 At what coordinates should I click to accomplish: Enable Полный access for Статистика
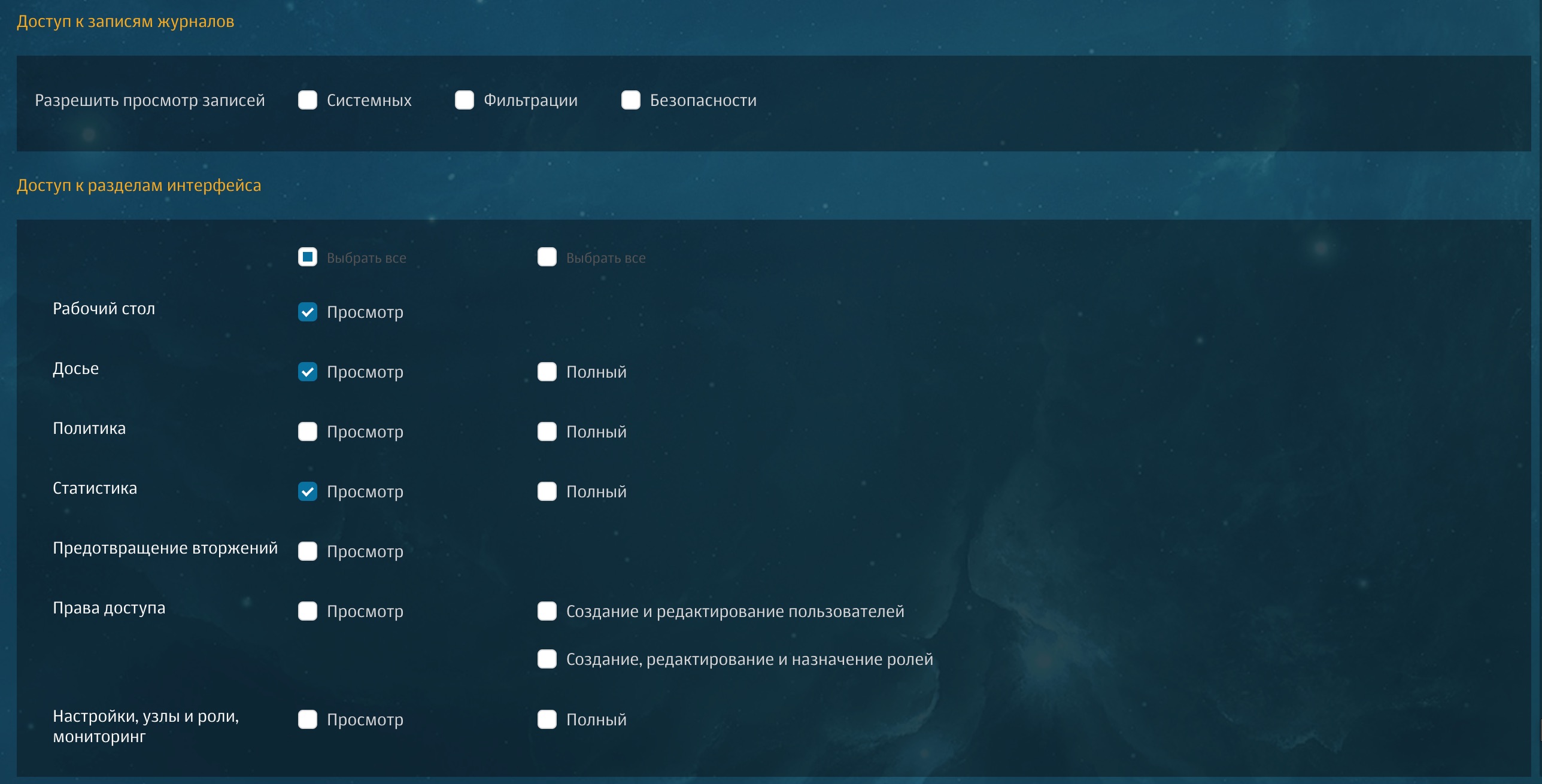pyautogui.click(x=547, y=491)
